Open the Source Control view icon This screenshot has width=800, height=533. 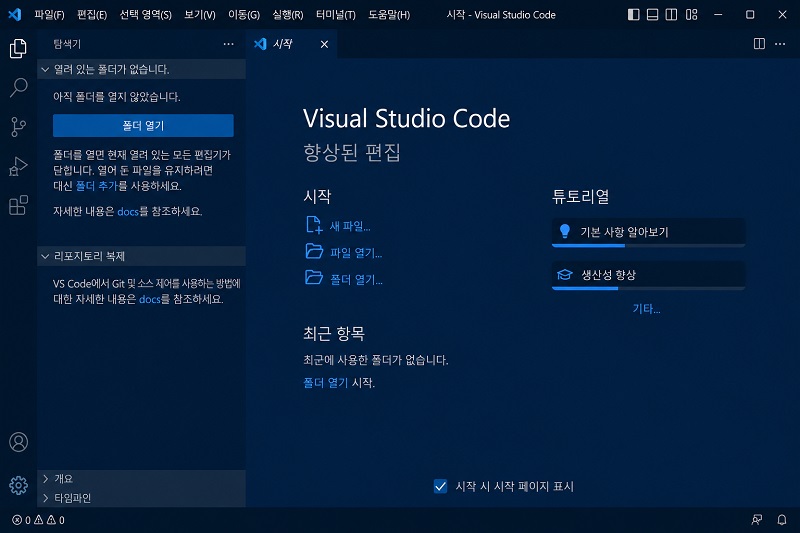18,127
